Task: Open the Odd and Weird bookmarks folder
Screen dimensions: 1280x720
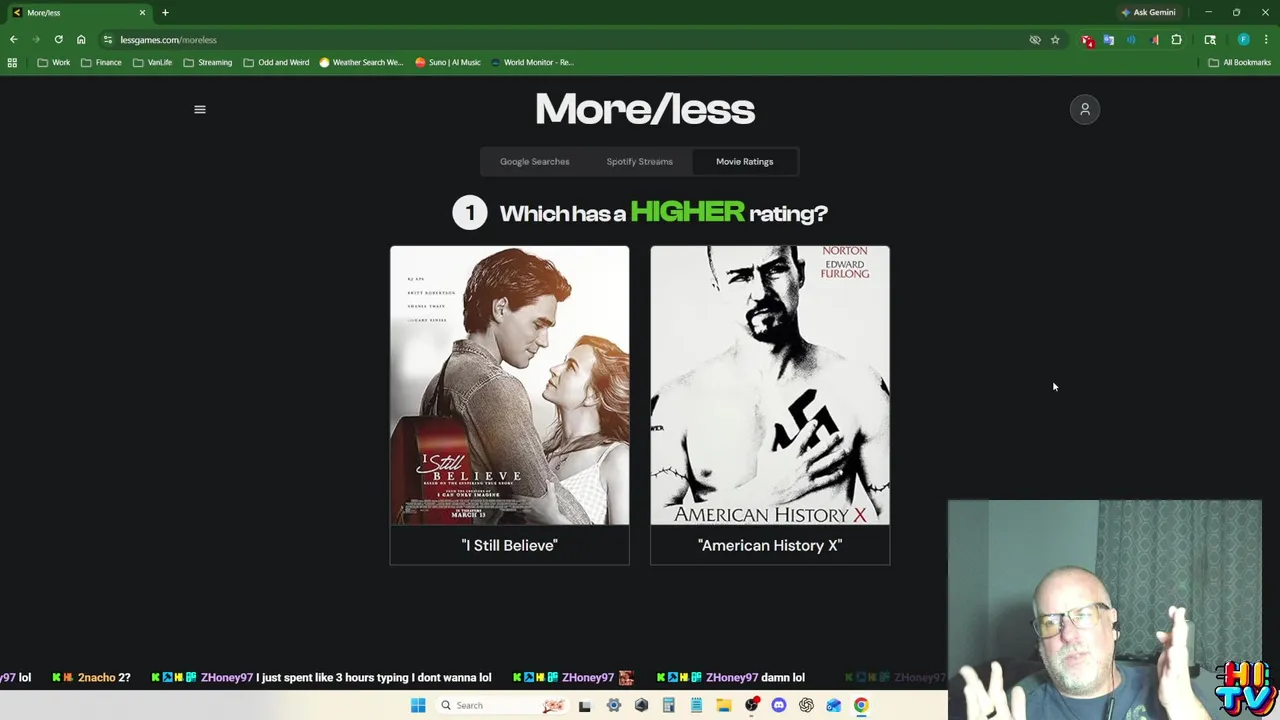Action: click(277, 62)
